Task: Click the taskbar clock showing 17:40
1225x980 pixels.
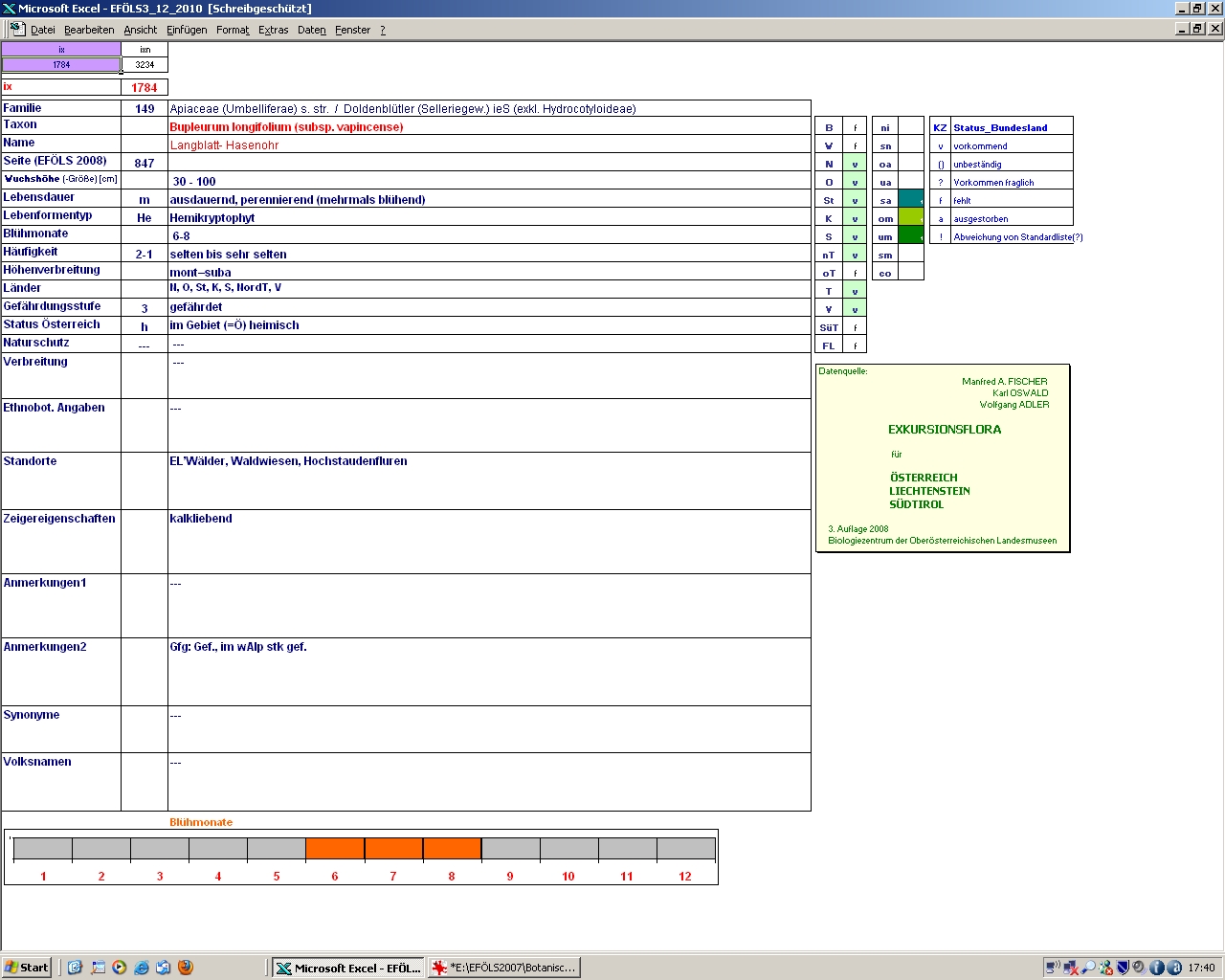Action: point(1201,968)
